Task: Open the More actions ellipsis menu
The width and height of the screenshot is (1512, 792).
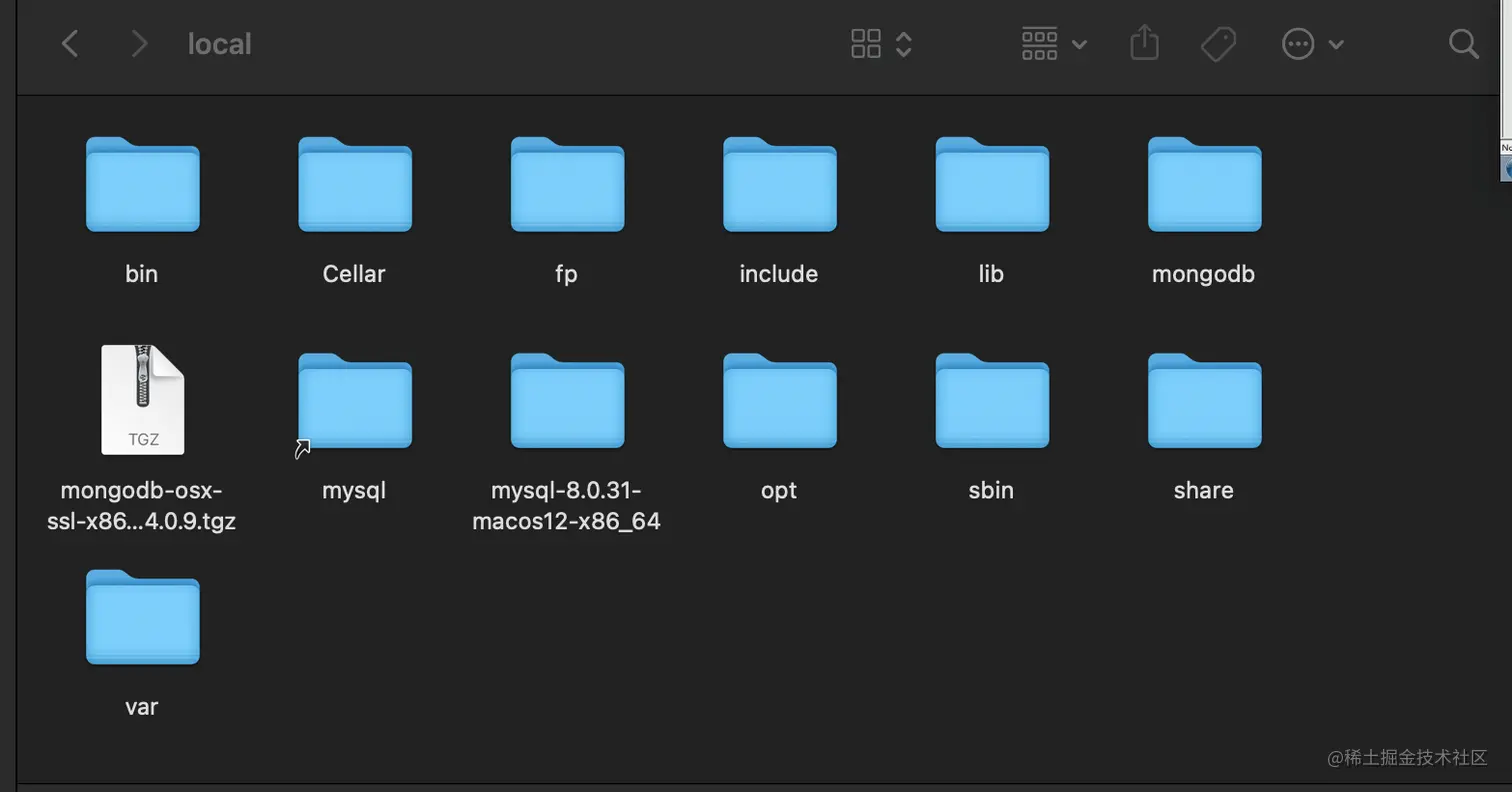Action: pyautogui.click(x=1313, y=44)
